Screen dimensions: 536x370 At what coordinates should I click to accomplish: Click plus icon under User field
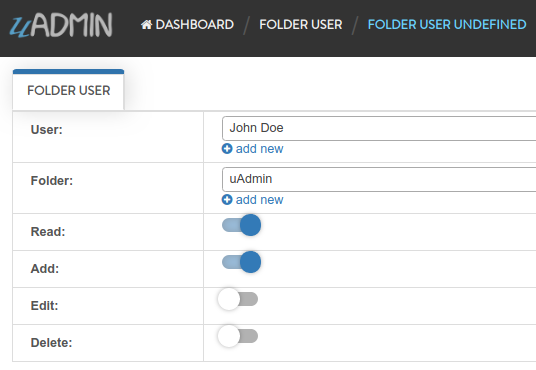pos(227,149)
